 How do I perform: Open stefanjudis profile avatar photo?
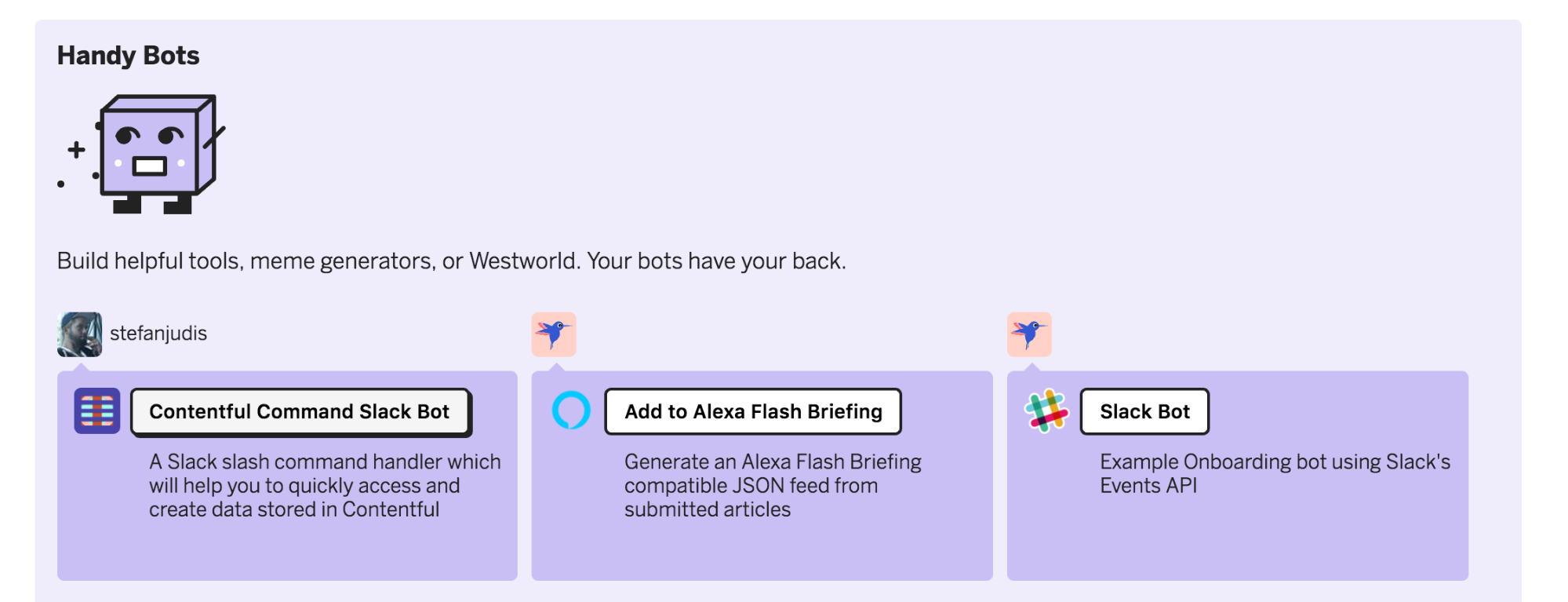coord(79,334)
